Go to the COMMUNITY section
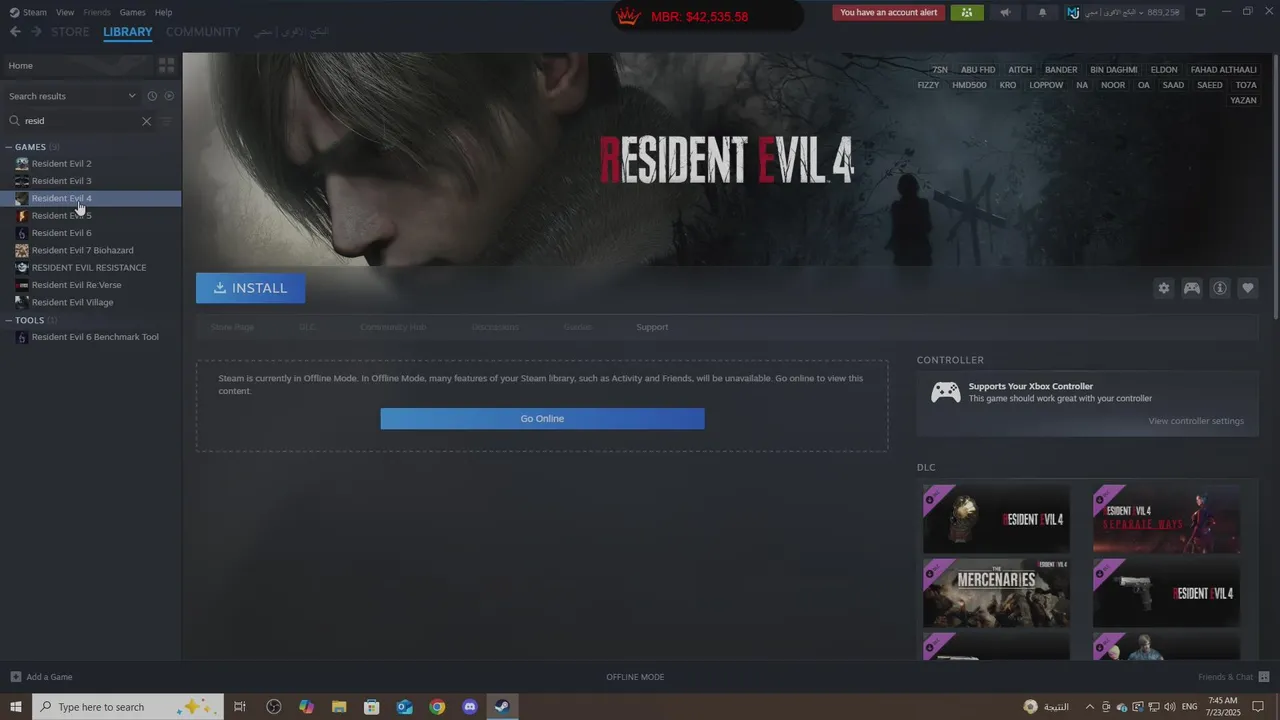This screenshot has width=1280, height=720. pyautogui.click(x=203, y=32)
